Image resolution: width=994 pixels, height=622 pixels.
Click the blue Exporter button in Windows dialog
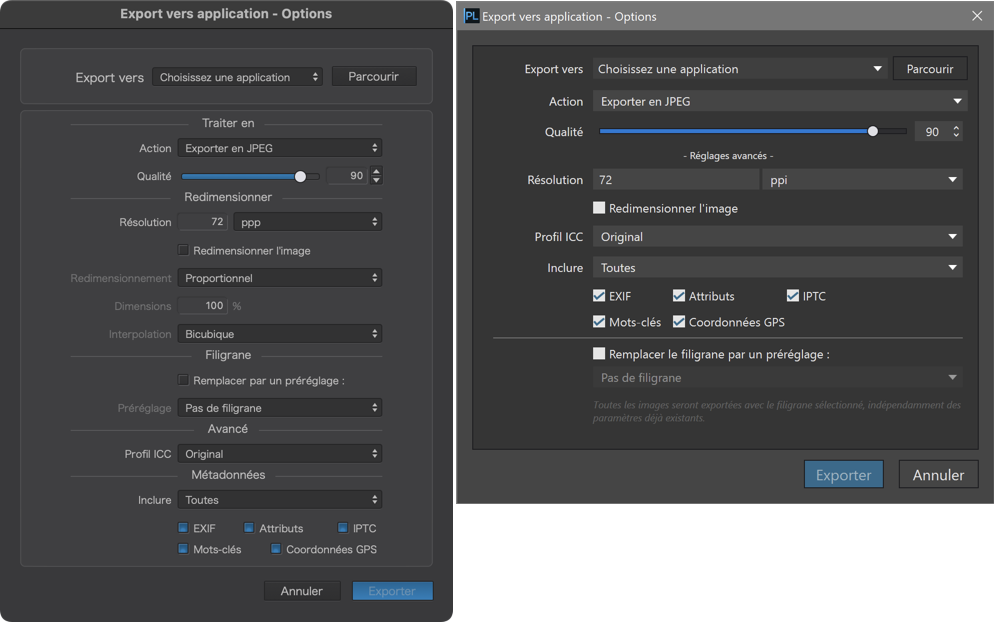(843, 474)
